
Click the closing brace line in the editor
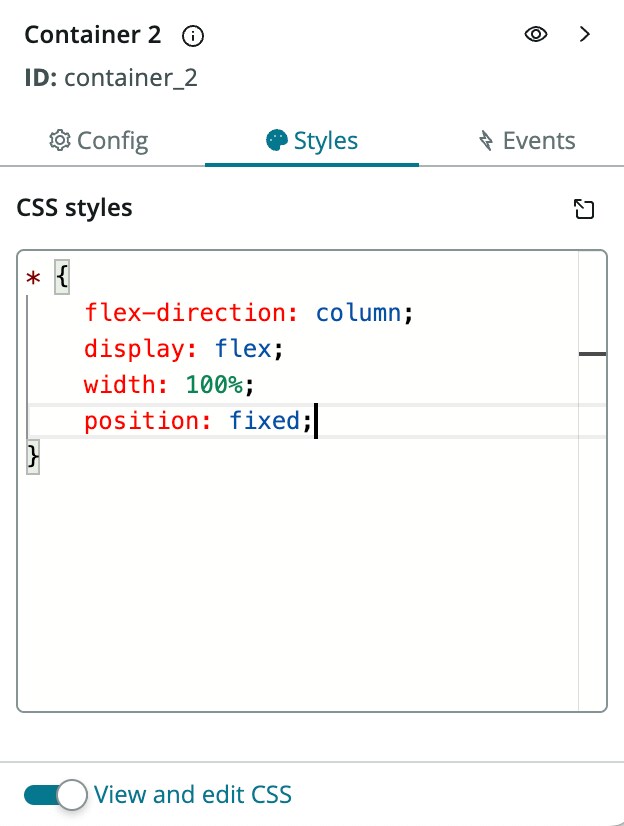(x=33, y=457)
